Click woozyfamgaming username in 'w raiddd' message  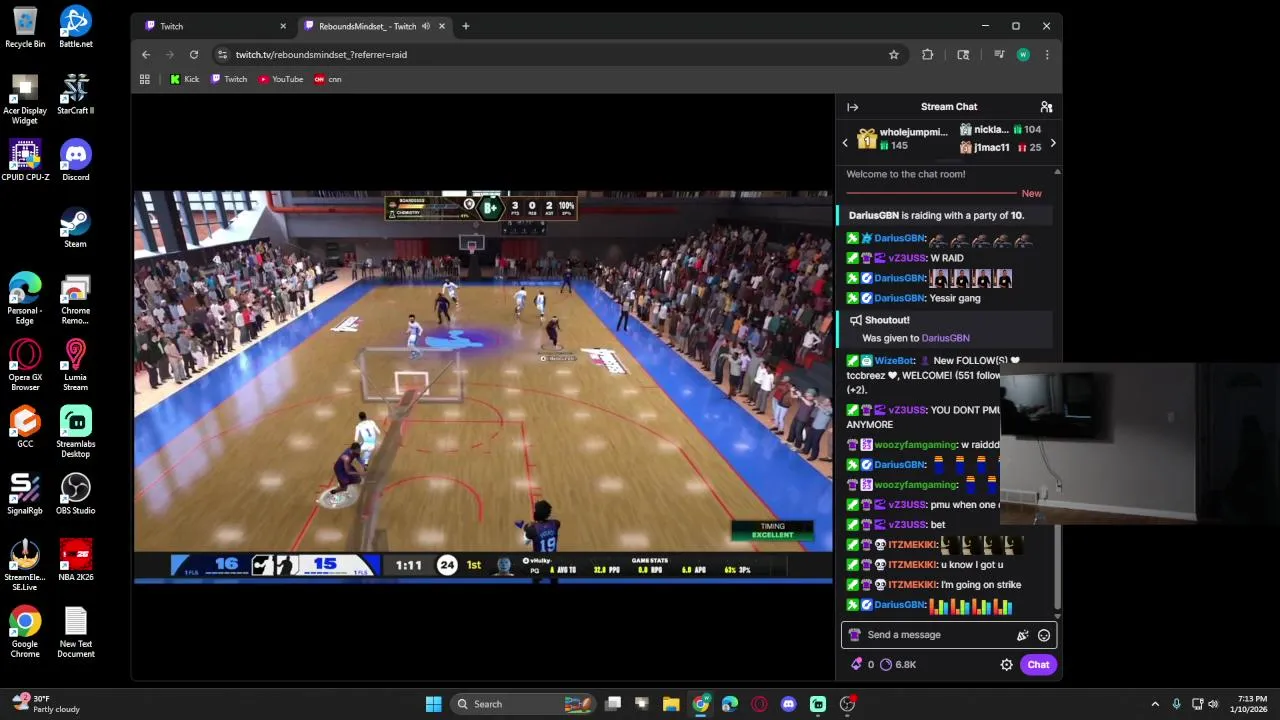tap(915, 445)
